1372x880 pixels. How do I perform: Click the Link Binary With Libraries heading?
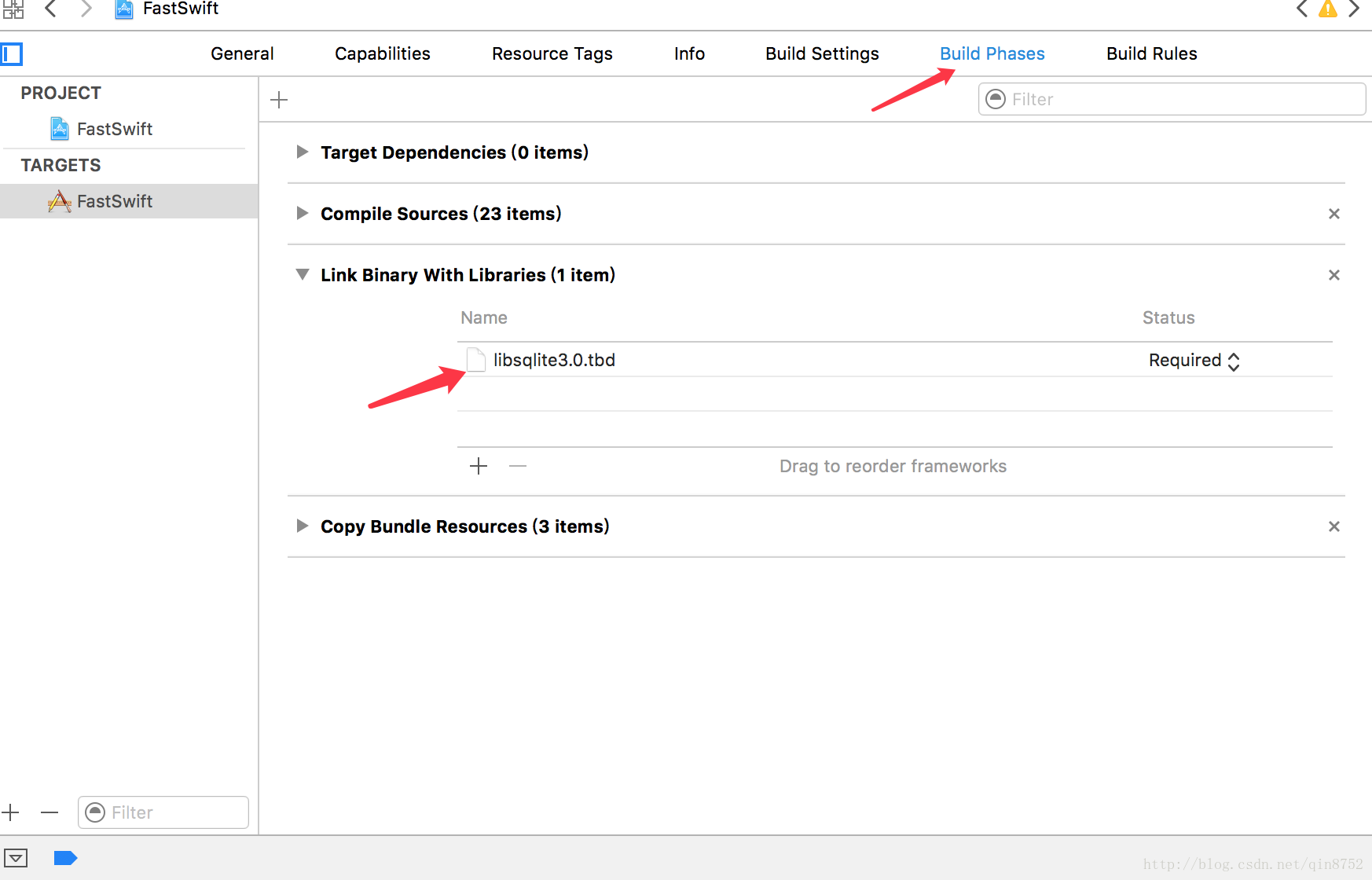(468, 275)
